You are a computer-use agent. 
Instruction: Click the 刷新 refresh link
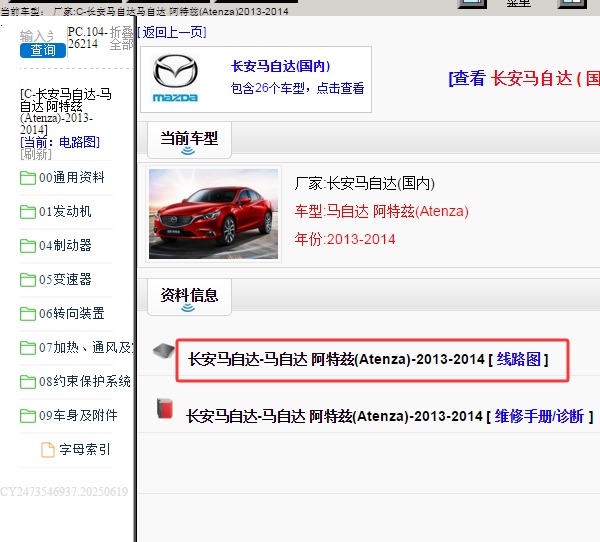pyautogui.click(x=36, y=154)
